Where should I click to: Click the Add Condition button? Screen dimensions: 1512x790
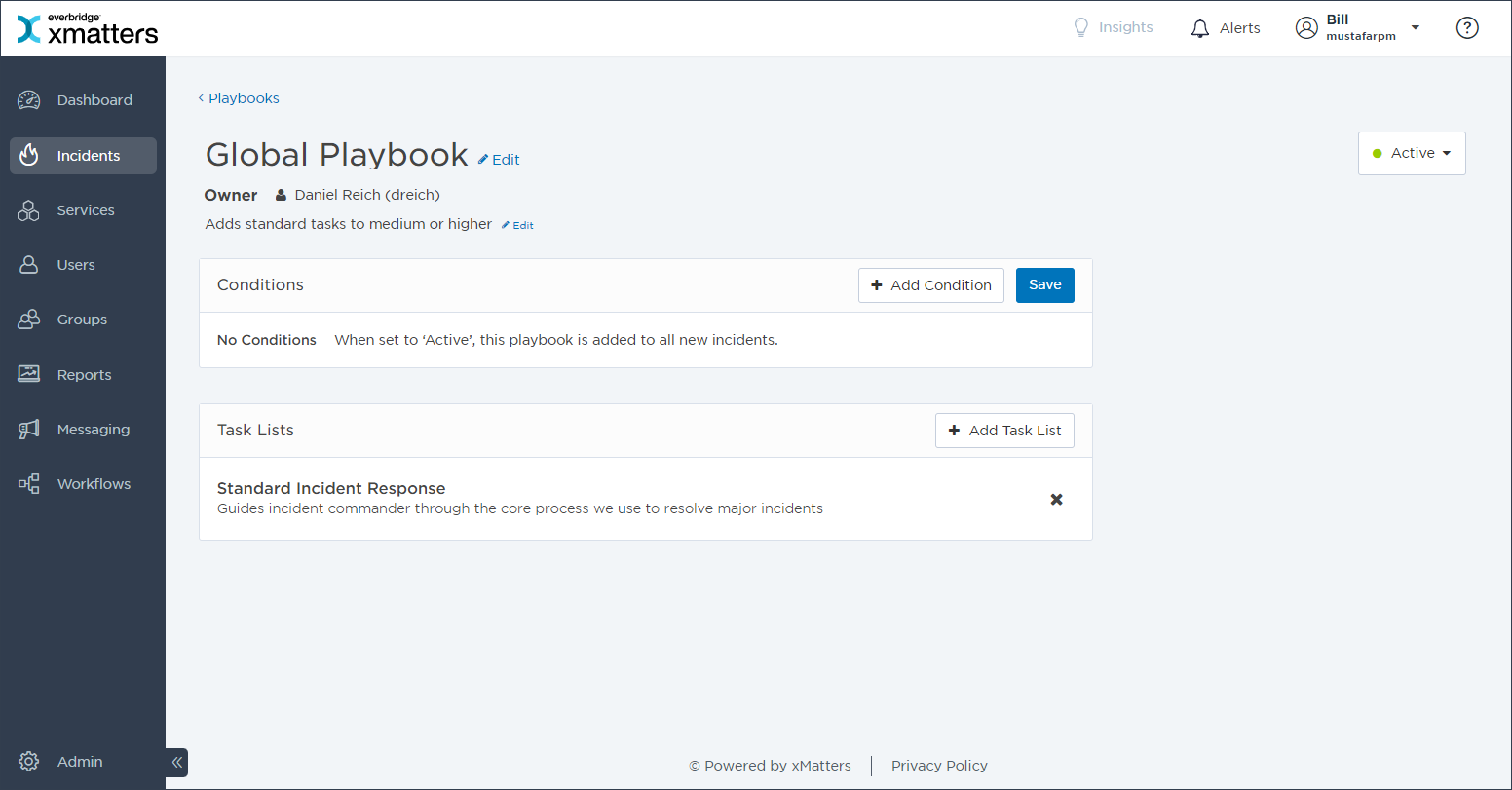coord(931,285)
